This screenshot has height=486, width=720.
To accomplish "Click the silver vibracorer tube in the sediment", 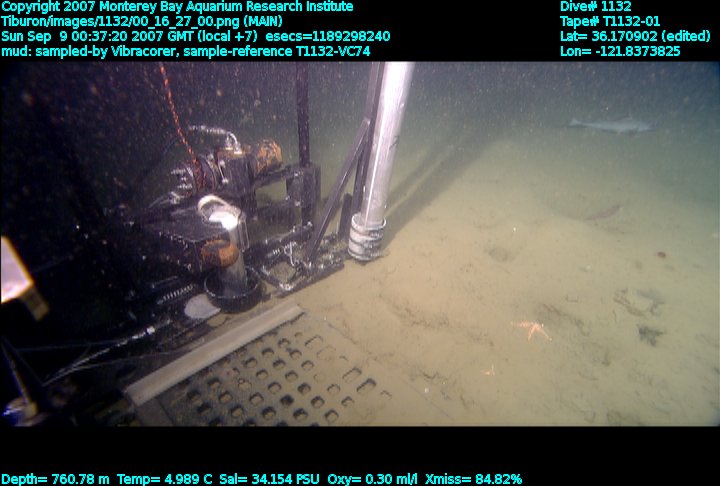I will (x=380, y=161).
